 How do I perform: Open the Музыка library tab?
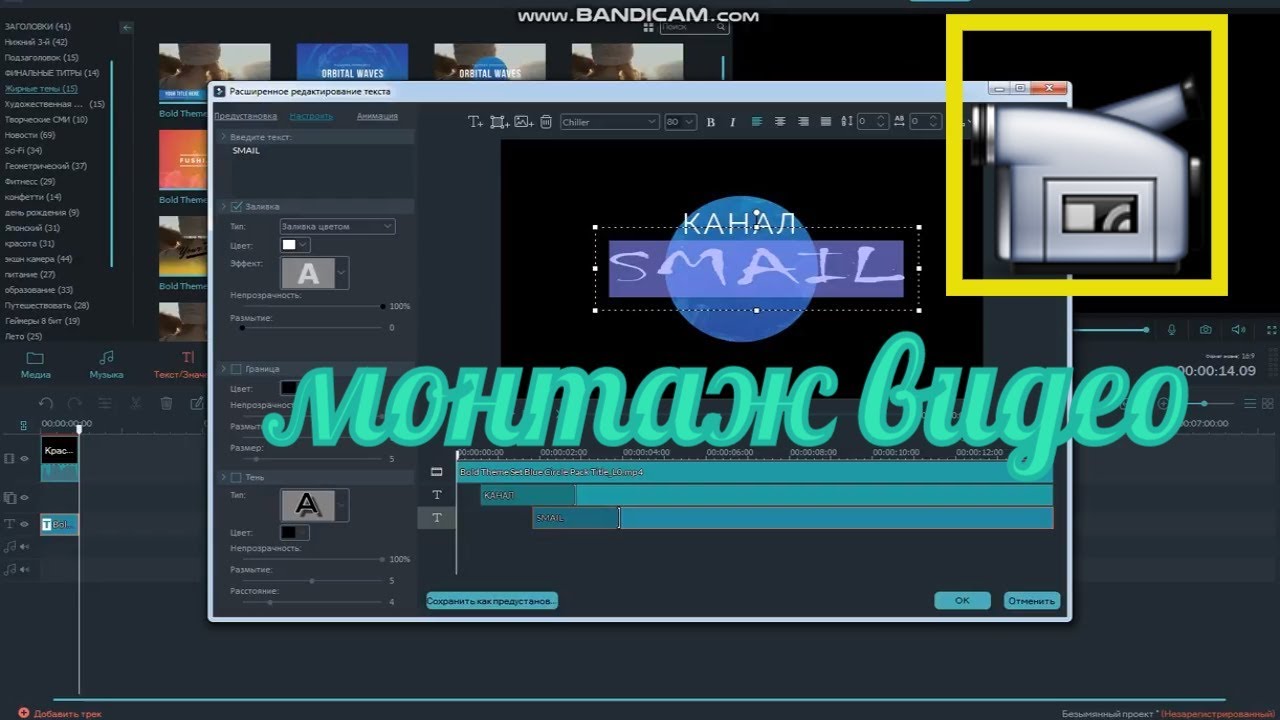(x=106, y=365)
